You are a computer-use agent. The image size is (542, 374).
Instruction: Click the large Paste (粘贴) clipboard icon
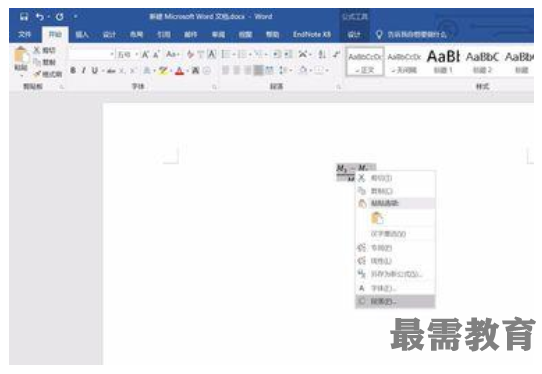[21, 55]
